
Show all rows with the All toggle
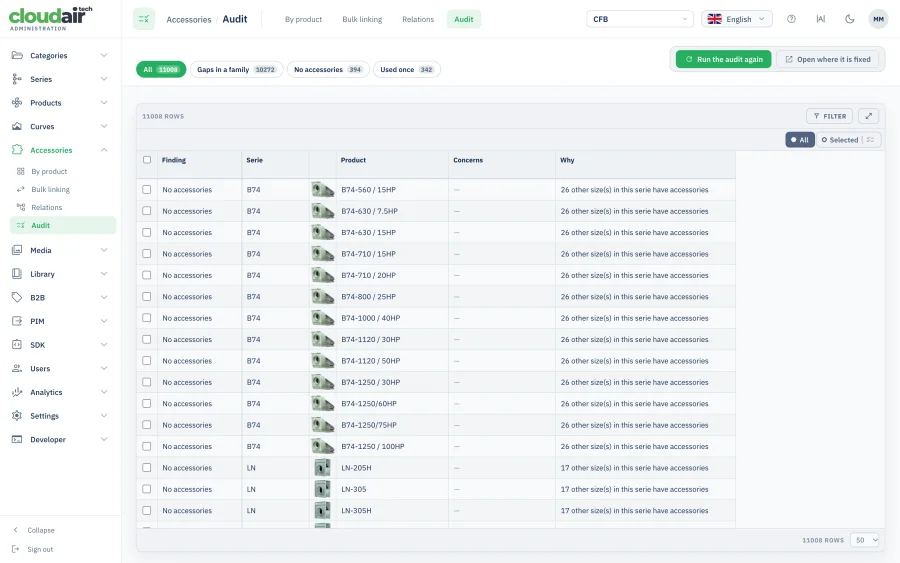click(x=800, y=140)
